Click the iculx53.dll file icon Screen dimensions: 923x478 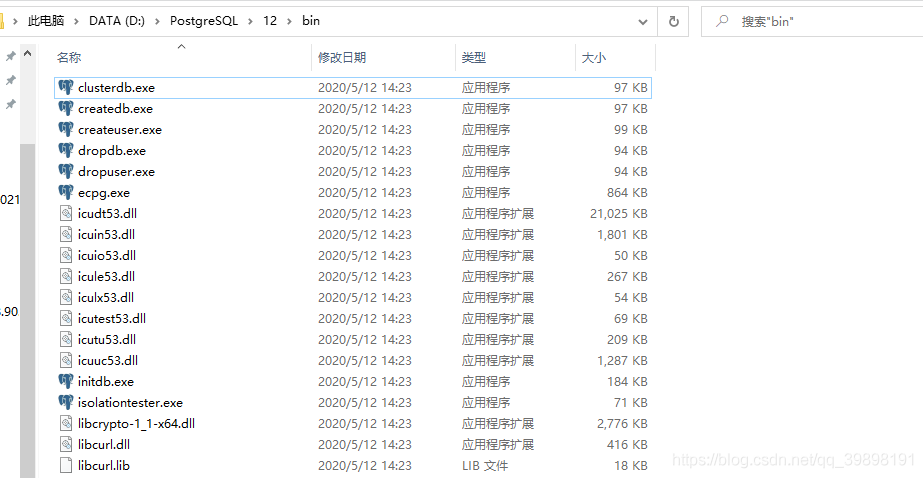coord(66,298)
